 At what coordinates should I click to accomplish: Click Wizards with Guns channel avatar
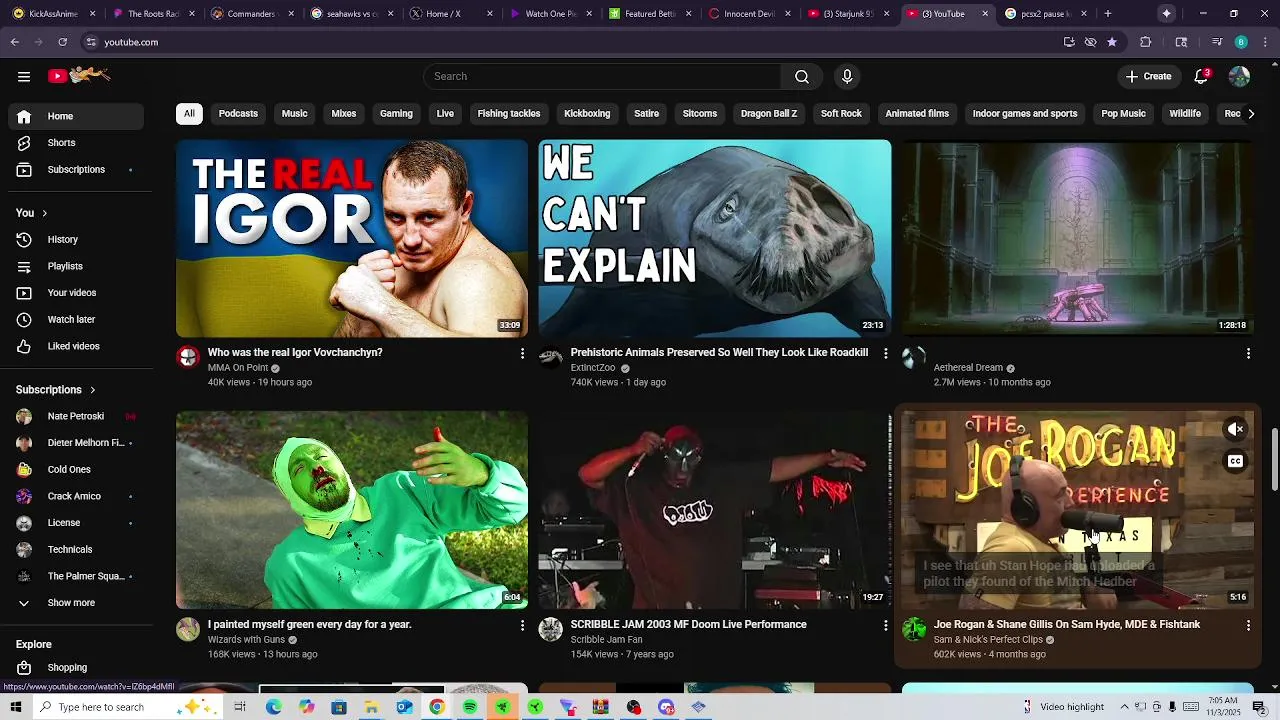point(188,629)
